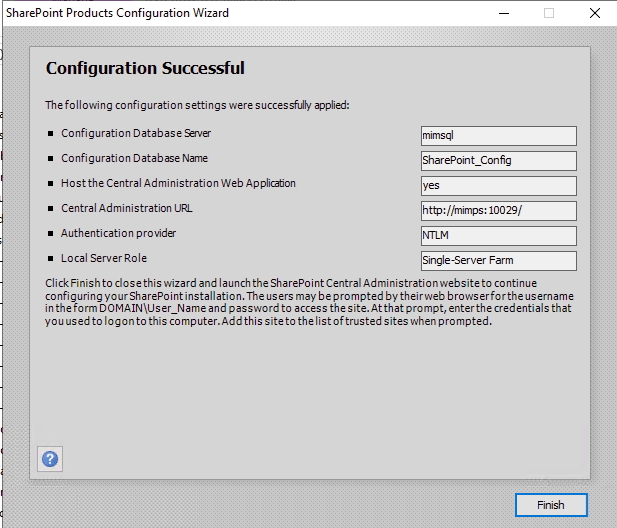Select the SharePoint_Config database name field
This screenshot has height=528, width=617.
coord(499,161)
